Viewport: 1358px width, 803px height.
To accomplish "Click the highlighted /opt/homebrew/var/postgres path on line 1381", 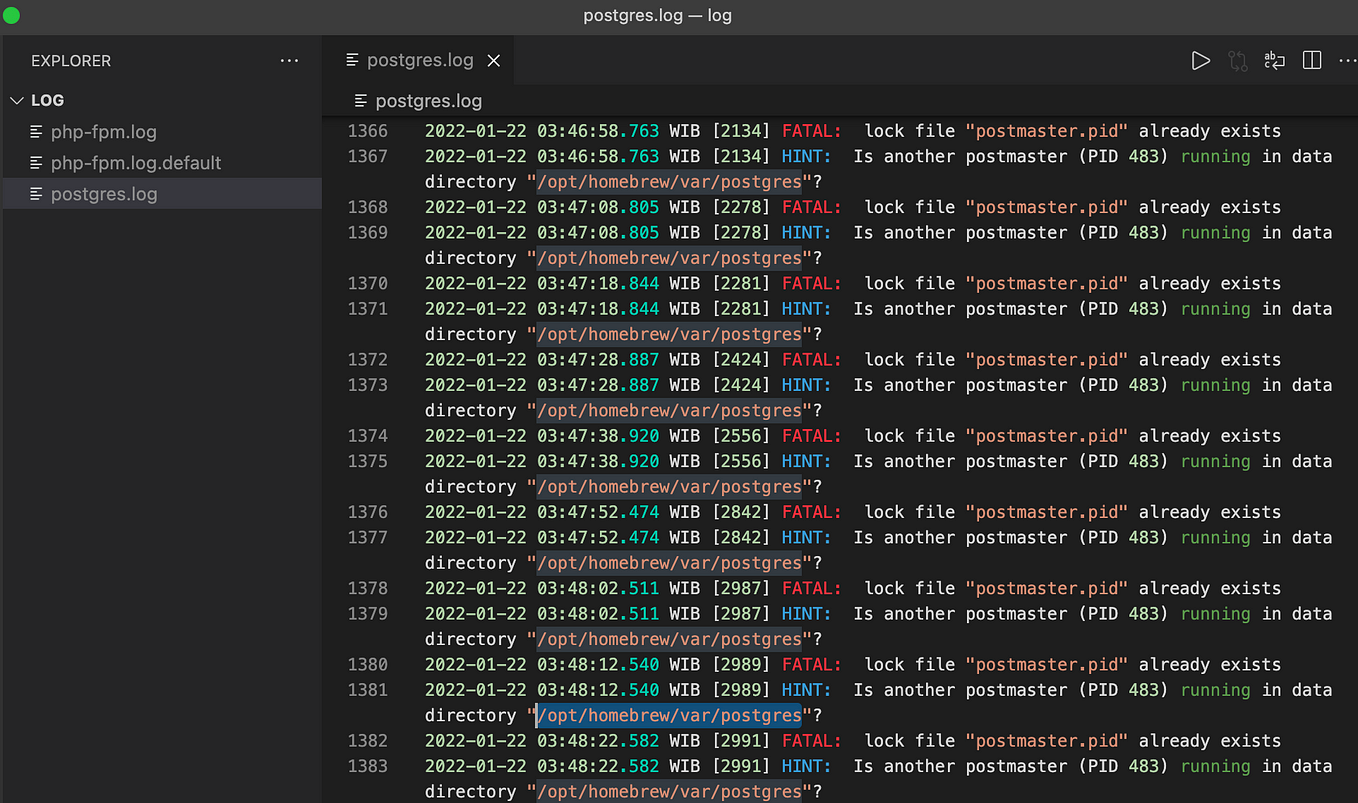I will click(669, 715).
